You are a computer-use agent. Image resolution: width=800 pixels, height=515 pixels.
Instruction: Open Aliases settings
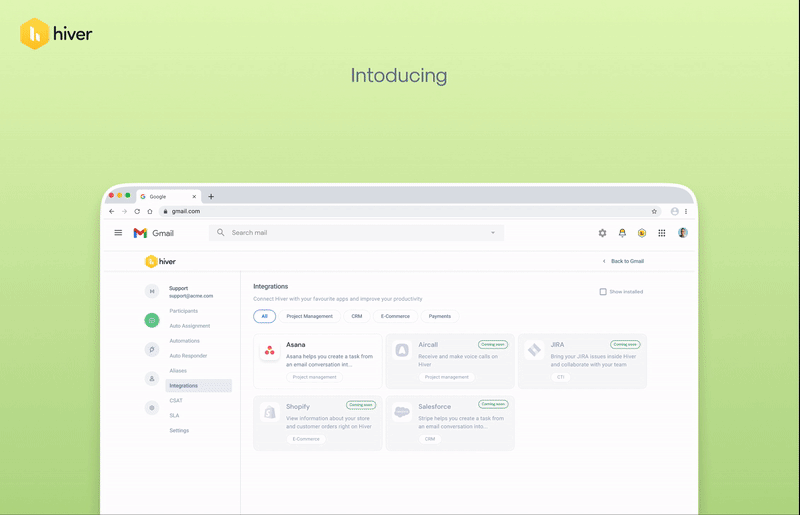(178, 371)
